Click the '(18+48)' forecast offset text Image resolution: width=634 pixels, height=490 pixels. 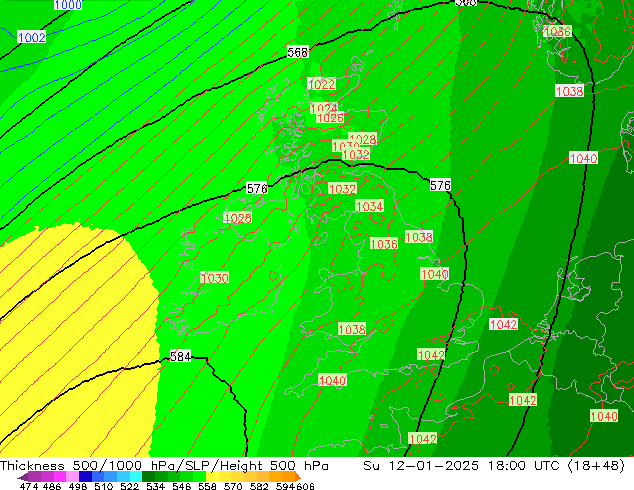[x=597, y=466]
